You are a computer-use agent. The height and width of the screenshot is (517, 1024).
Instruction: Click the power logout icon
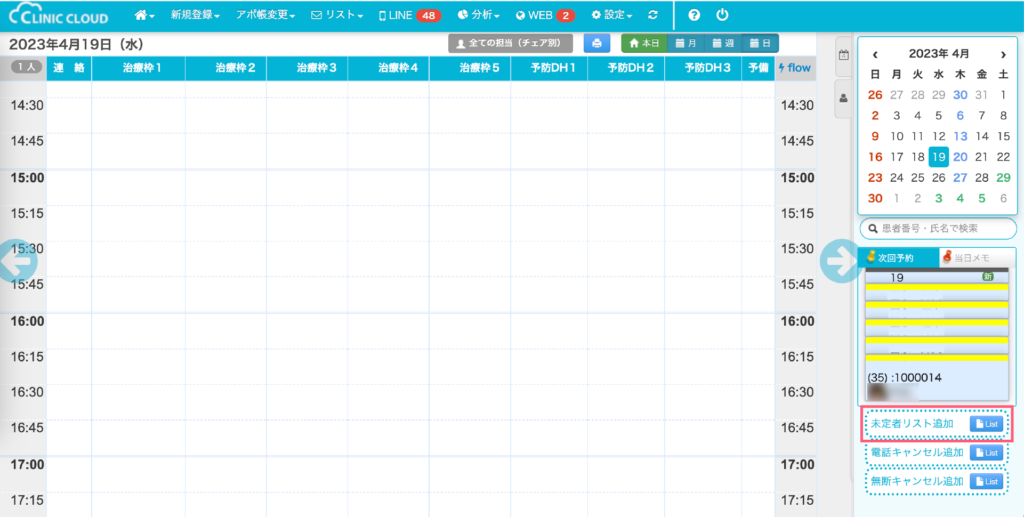tap(723, 16)
